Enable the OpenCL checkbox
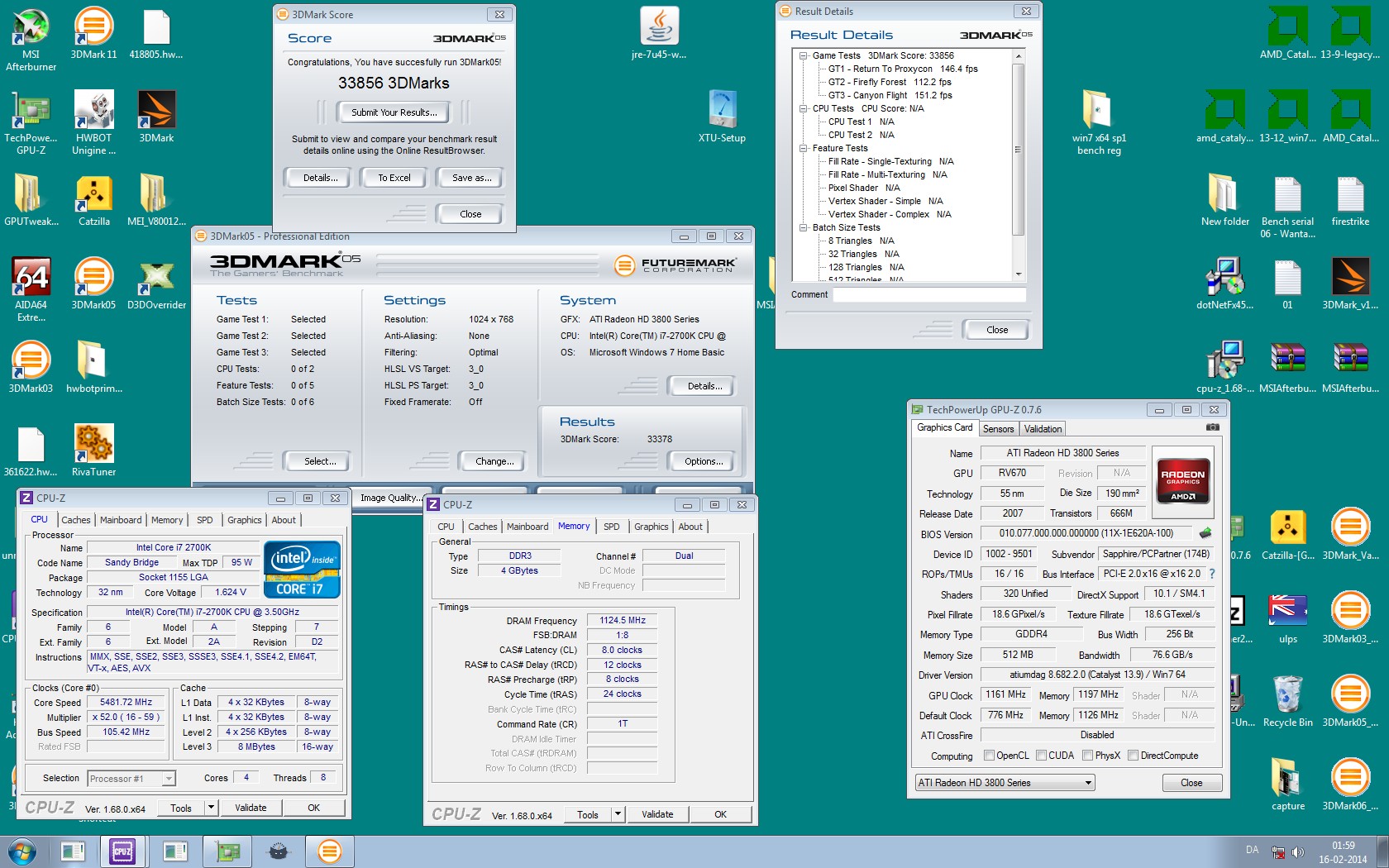 (x=989, y=755)
